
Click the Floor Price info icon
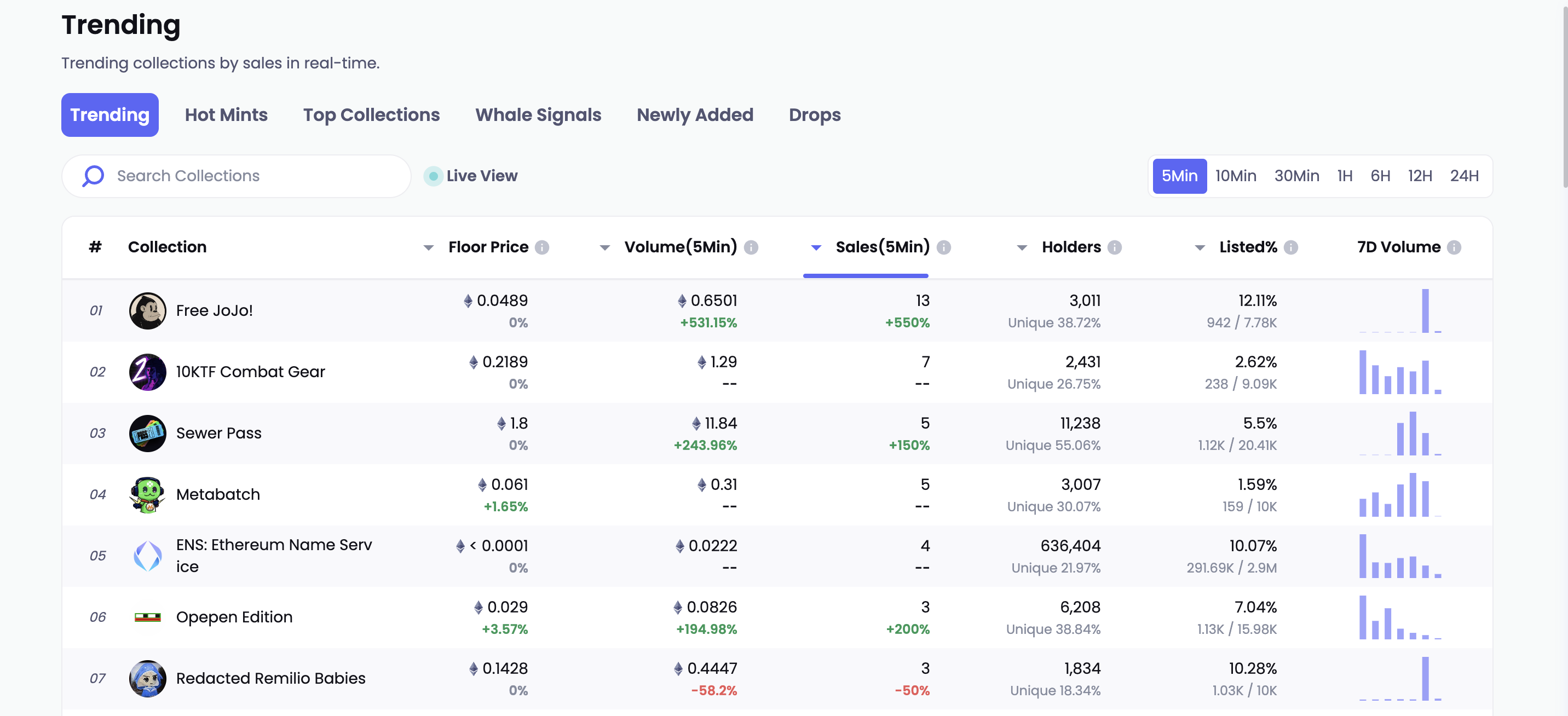pos(541,247)
